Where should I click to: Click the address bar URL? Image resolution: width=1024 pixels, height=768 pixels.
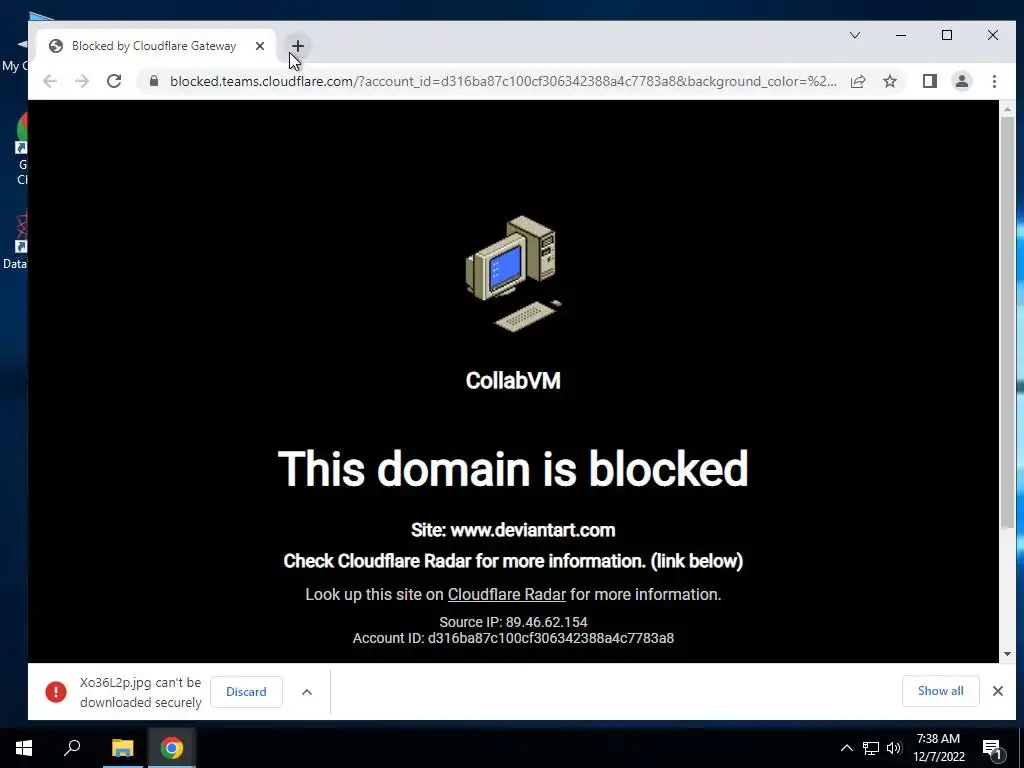click(x=503, y=81)
